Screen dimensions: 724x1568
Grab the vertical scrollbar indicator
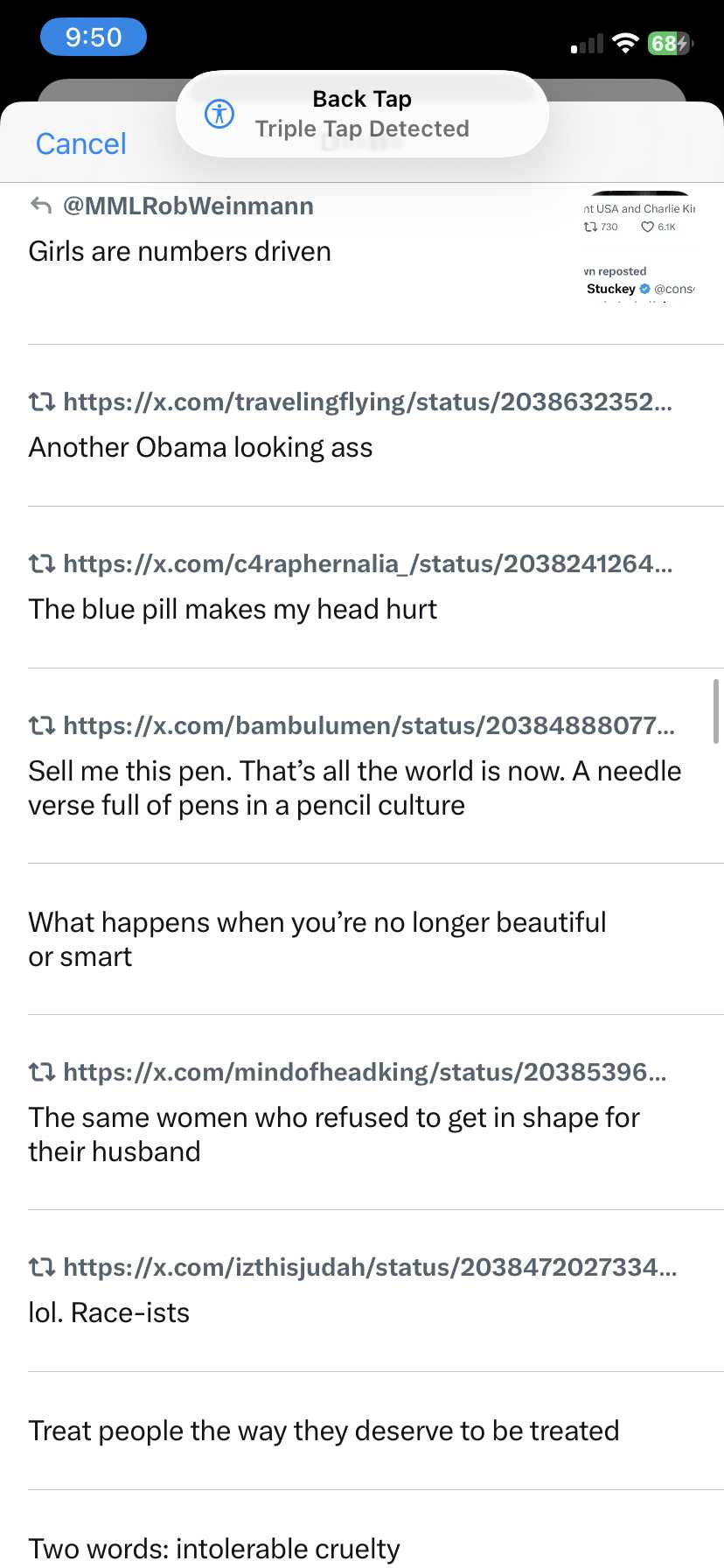[x=716, y=710]
